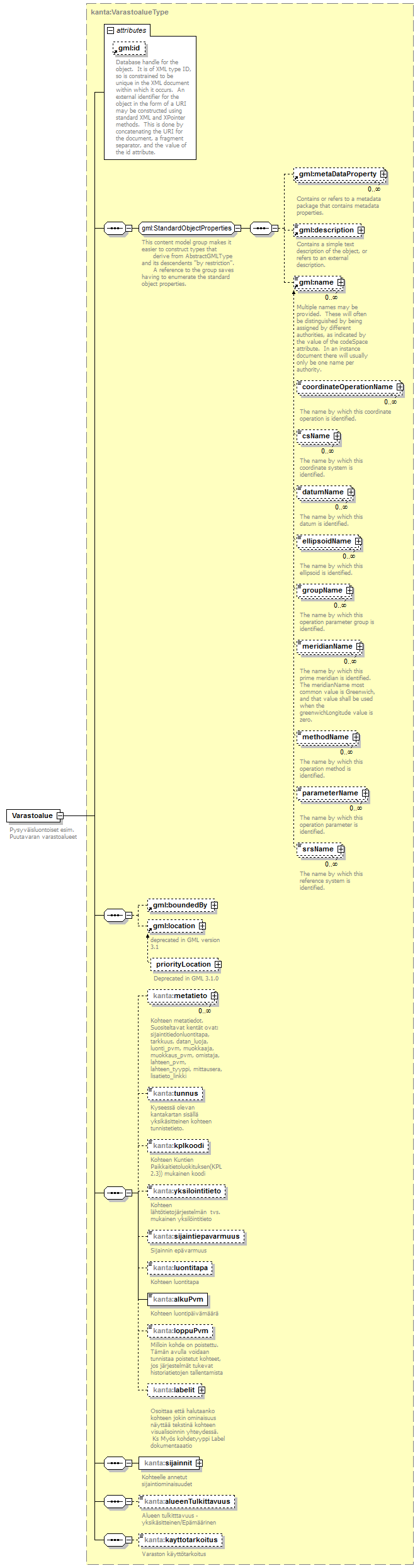Select gml:StandardObjectProperties group node
420x1568 pixels.
pos(186,228)
